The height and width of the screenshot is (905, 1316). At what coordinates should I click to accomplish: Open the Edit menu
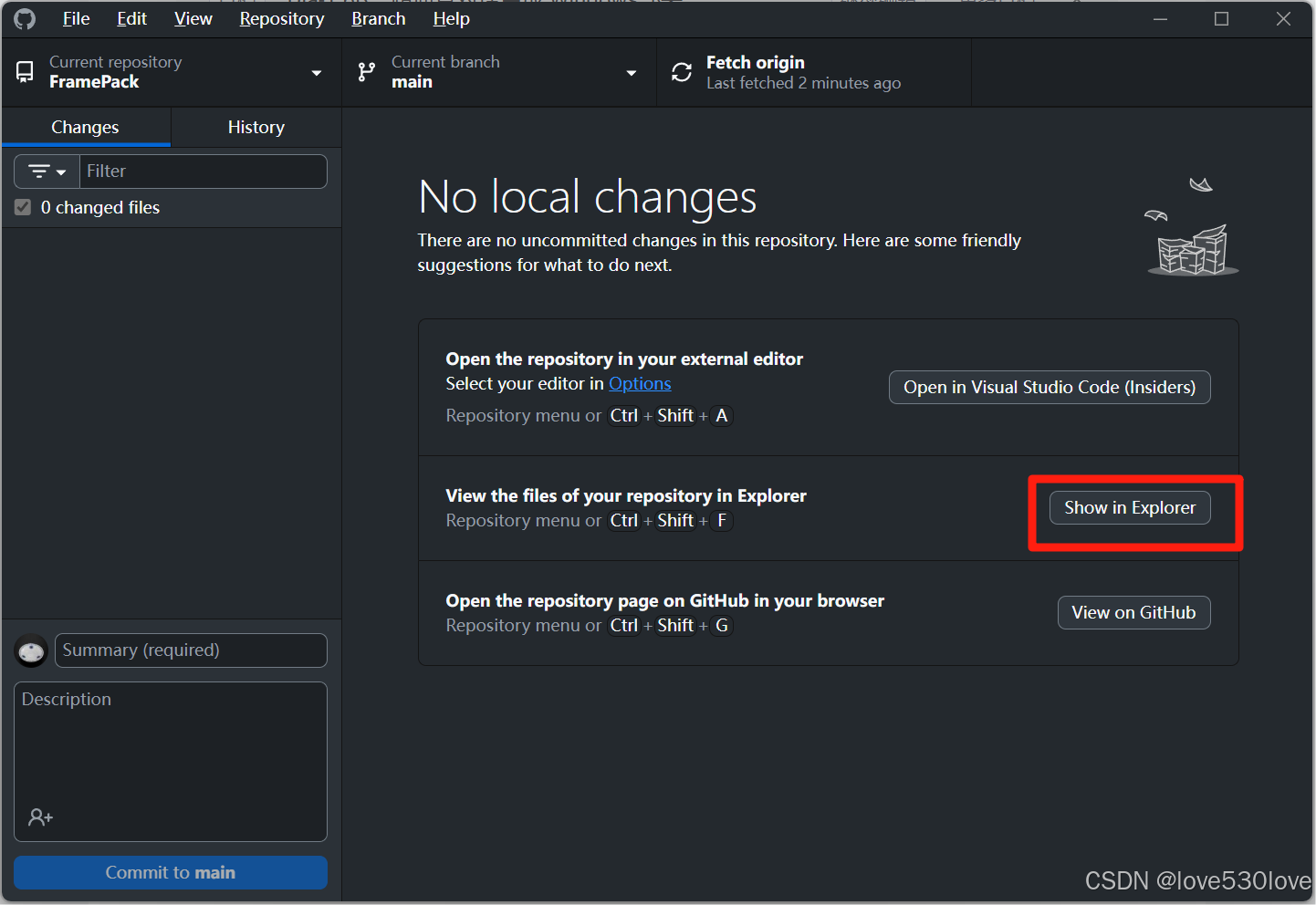click(x=131, y=18)
